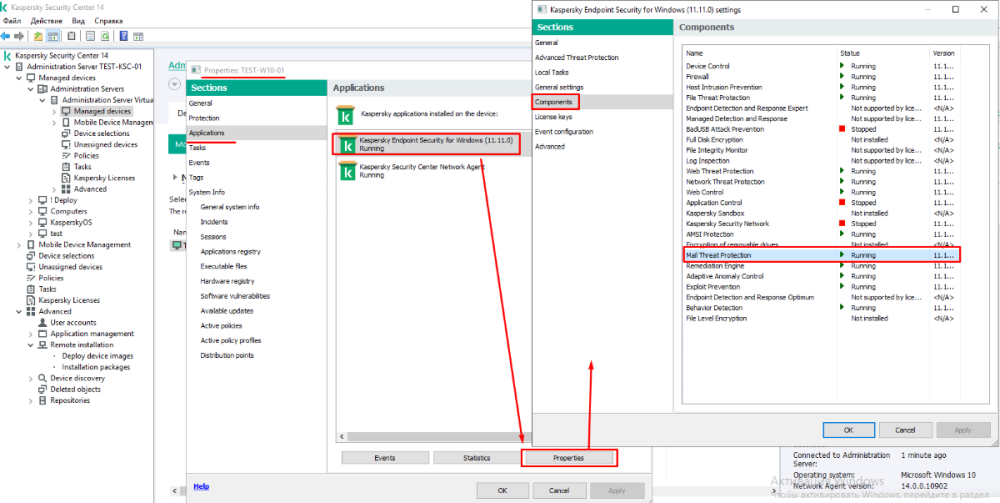Viewport: 1000px width, 503px height.
Task: Select Installation packages in the tree
Action: (96, 367)
